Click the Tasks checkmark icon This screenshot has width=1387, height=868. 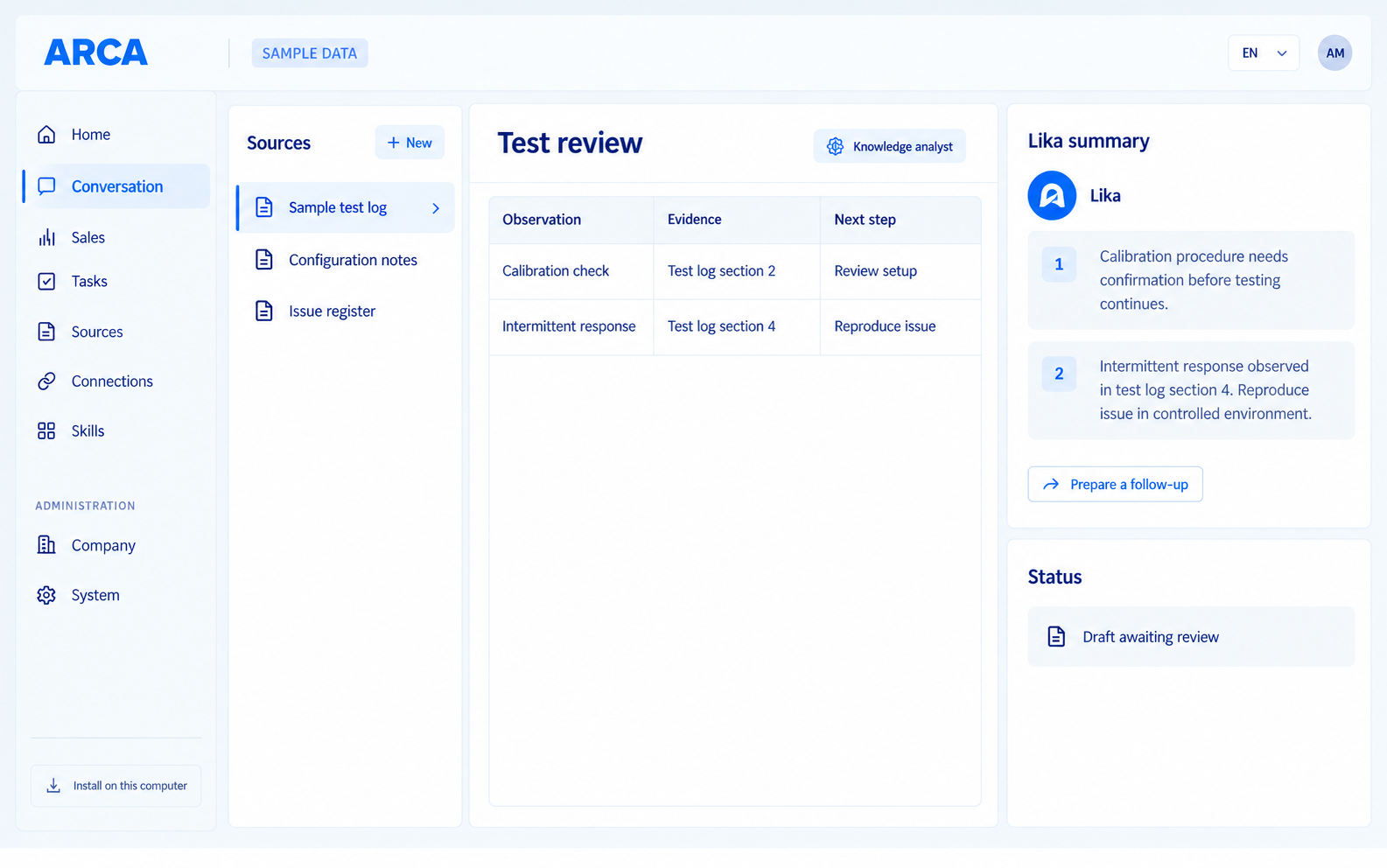(46, 281)
